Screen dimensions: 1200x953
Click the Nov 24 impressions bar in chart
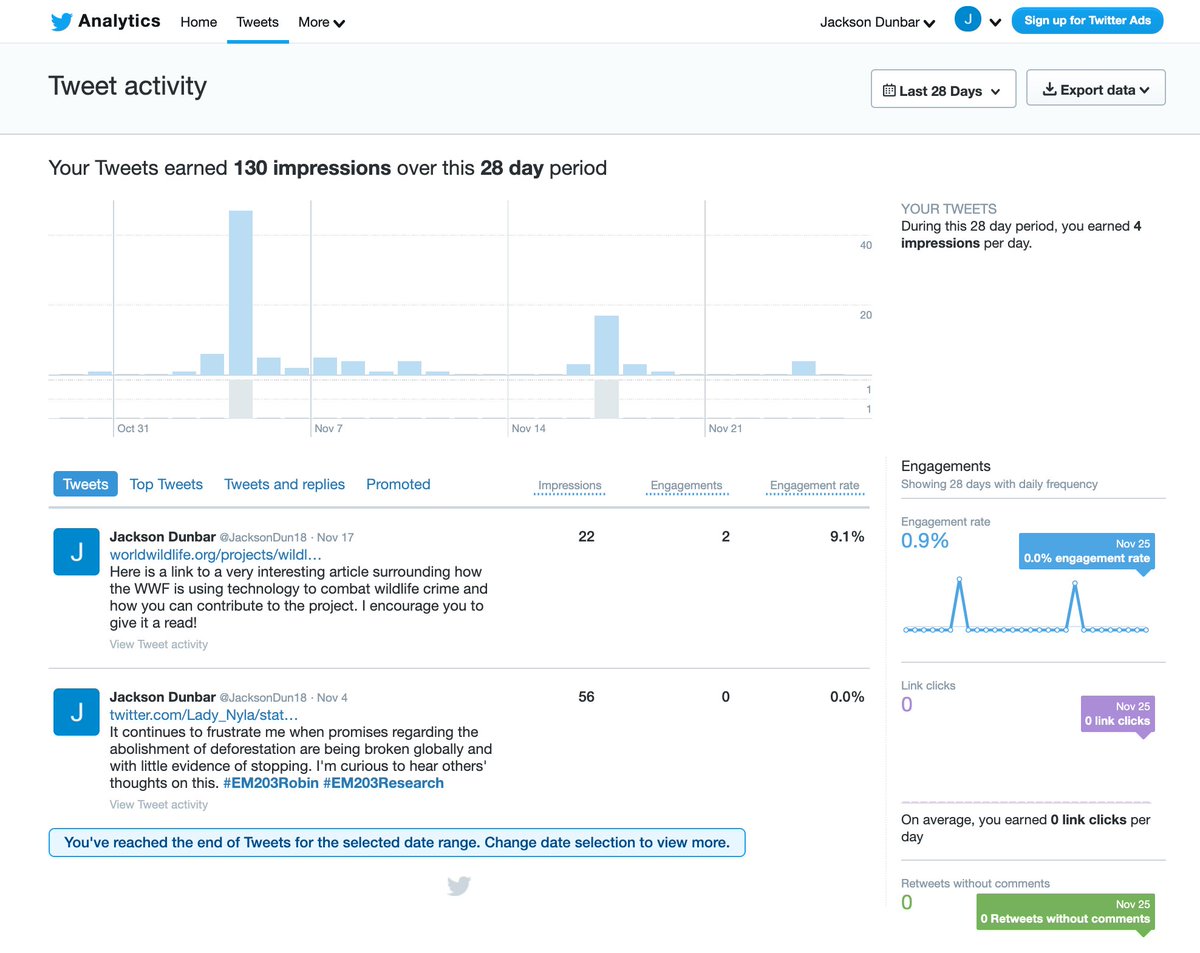click(804, 368)
